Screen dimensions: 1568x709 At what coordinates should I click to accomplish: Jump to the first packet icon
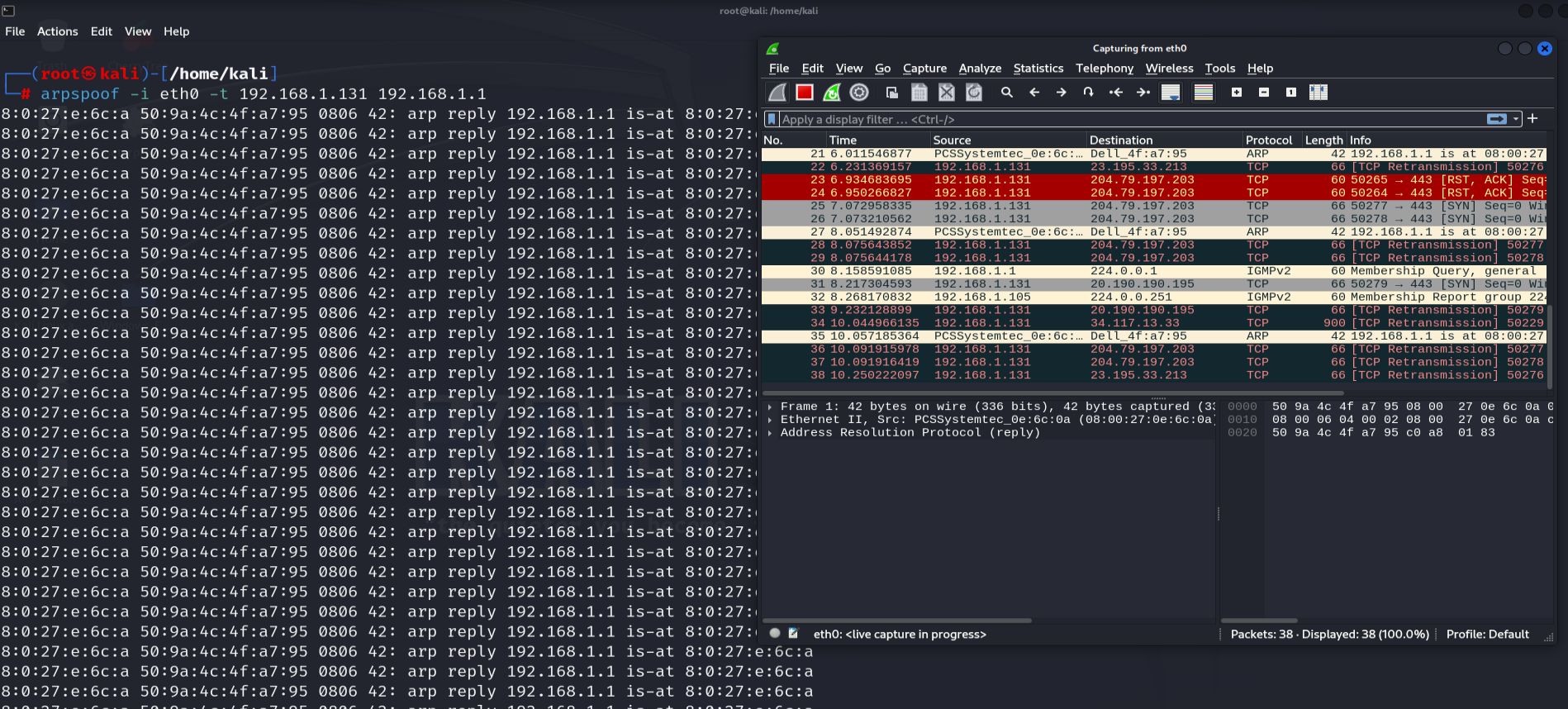tap(1116, 93)
